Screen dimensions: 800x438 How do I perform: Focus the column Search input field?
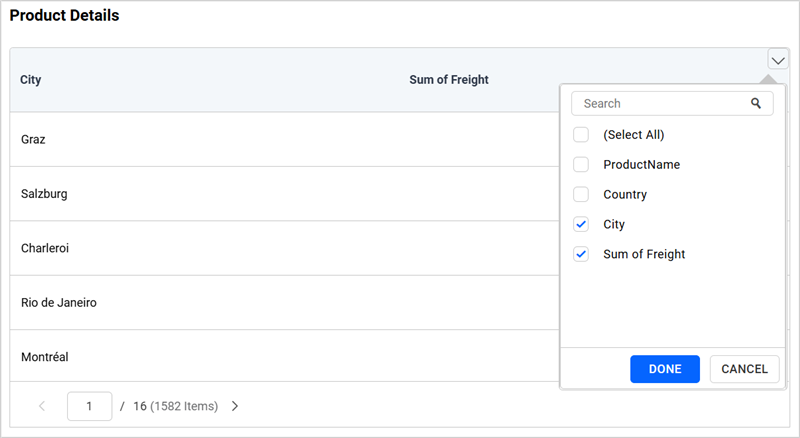coord(660,103)
